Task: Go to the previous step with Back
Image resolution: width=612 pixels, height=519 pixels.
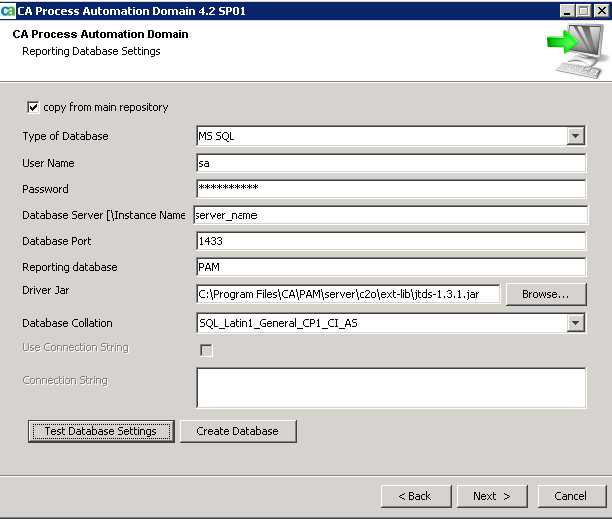Action: pos(415,496)
